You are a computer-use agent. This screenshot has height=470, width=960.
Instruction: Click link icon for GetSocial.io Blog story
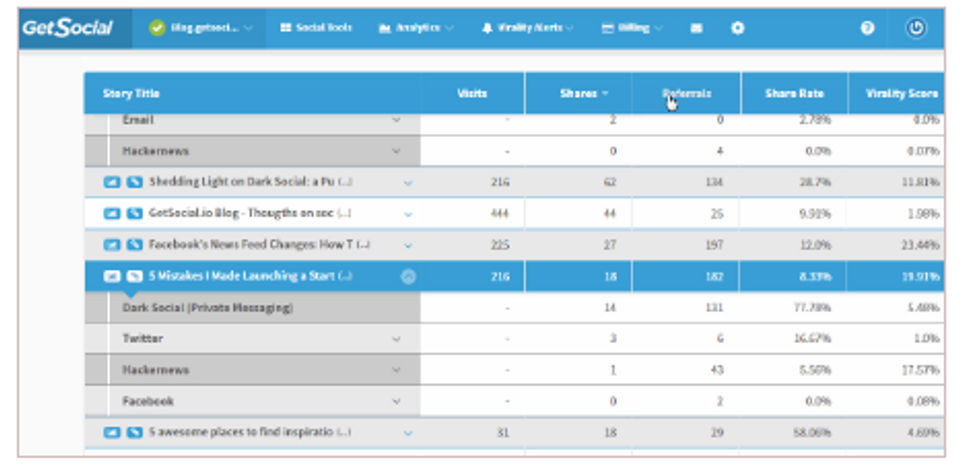(134, 214)
